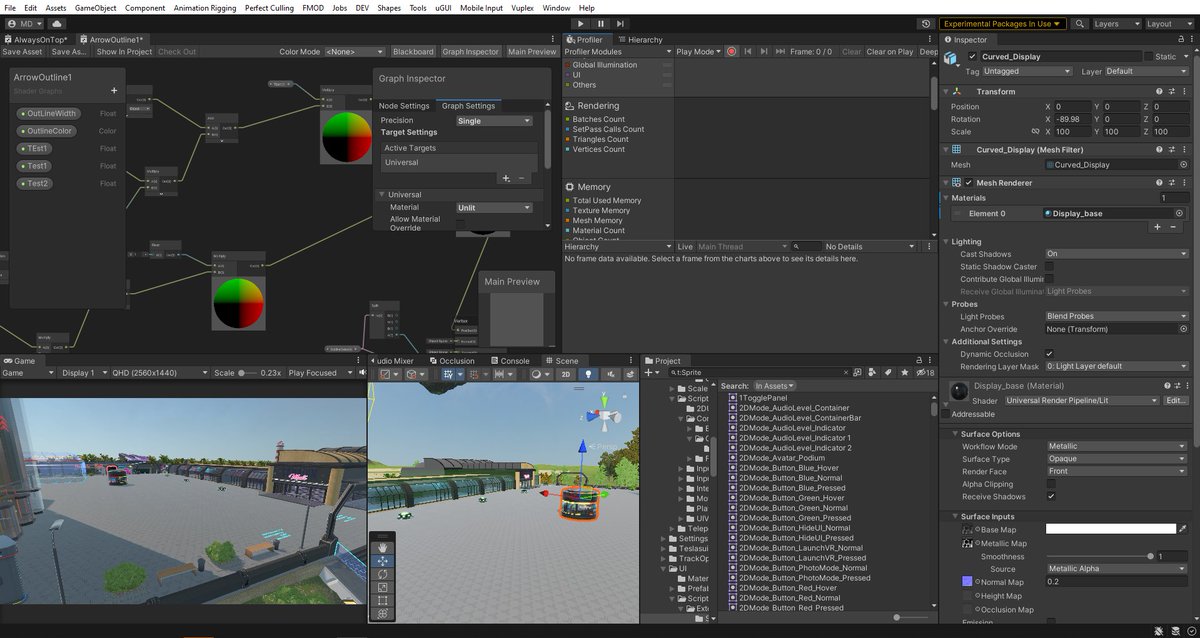
Task: Click the cloud services icon in the toolbar
Action: tap(55, 23)
